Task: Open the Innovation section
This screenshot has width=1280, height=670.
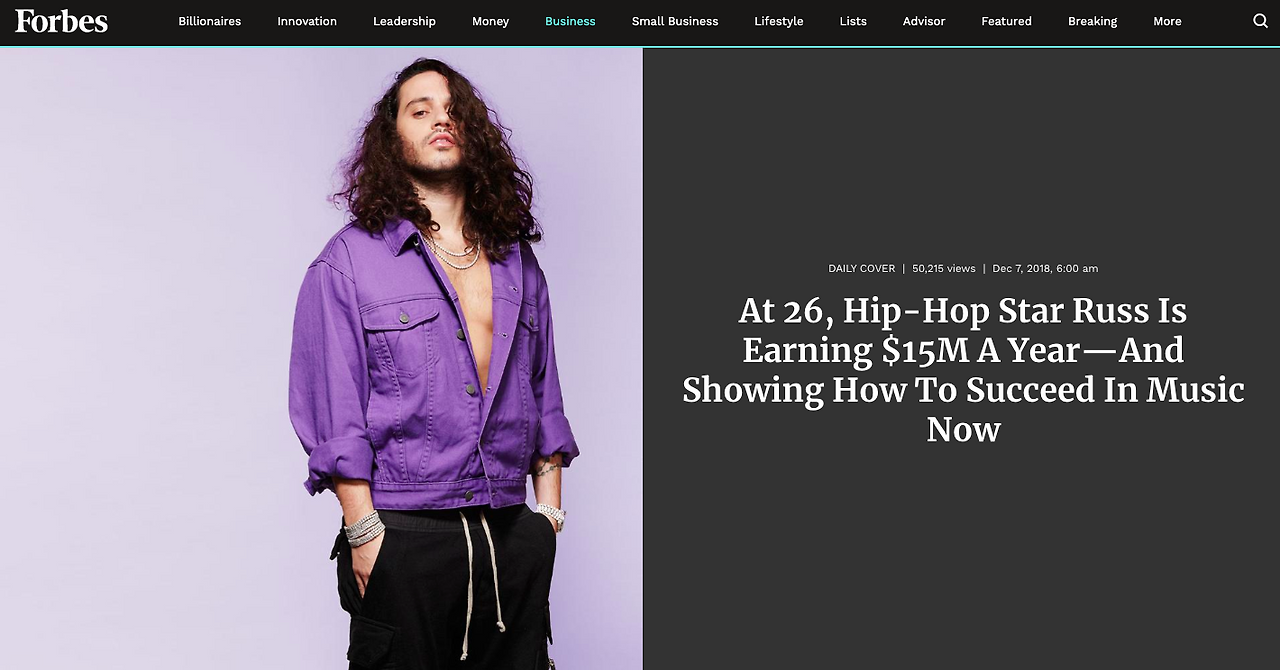Action: [307, 21]
